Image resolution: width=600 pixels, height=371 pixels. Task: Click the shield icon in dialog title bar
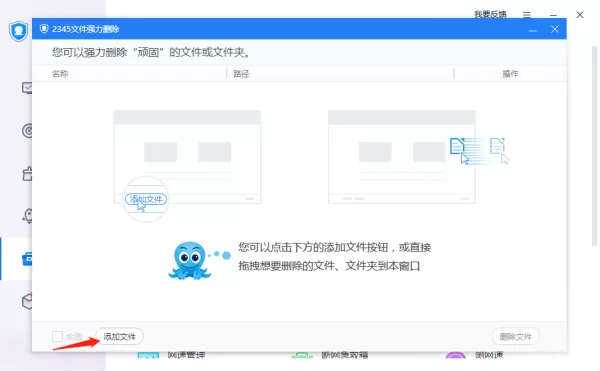[44, 29]
